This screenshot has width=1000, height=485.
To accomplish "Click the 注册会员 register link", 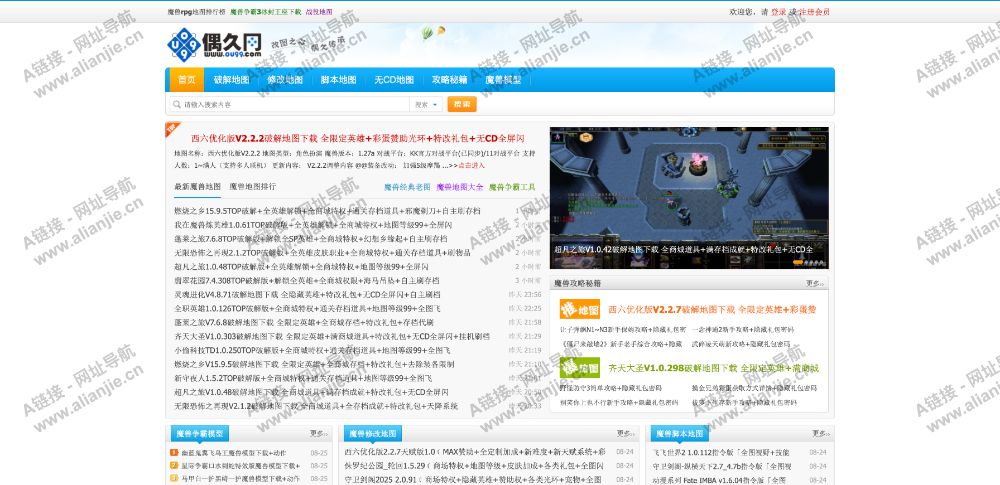I will (814, 11).
